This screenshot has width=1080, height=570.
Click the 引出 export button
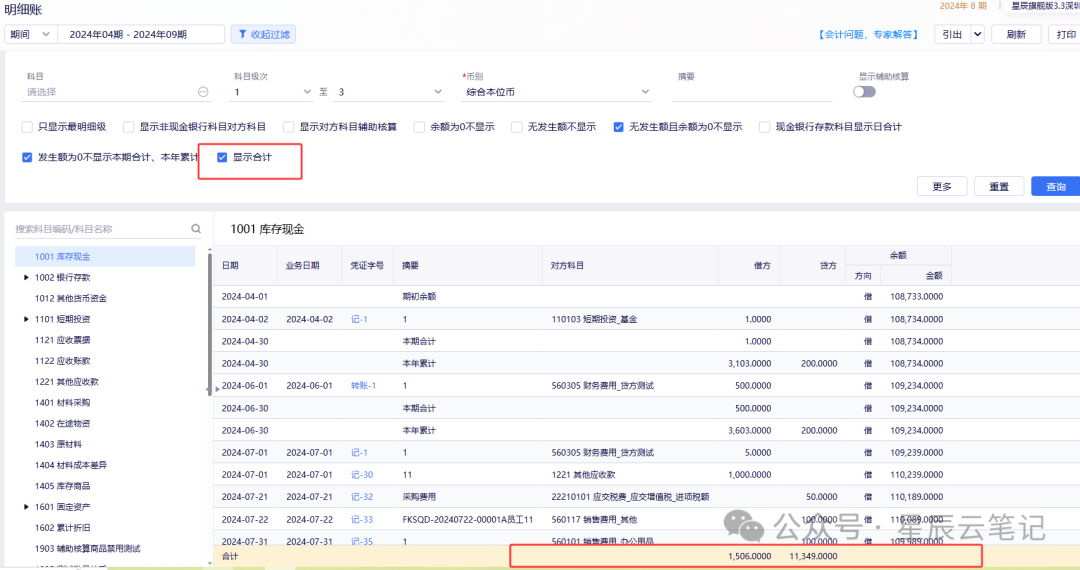pos(952,34)
